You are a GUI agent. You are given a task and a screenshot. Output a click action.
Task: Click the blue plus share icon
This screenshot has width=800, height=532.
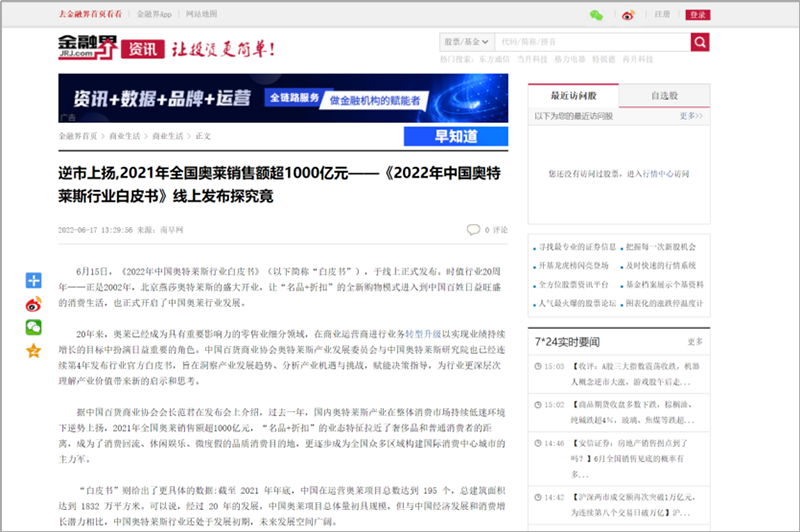pyautogui.click(x=34, y=281)
